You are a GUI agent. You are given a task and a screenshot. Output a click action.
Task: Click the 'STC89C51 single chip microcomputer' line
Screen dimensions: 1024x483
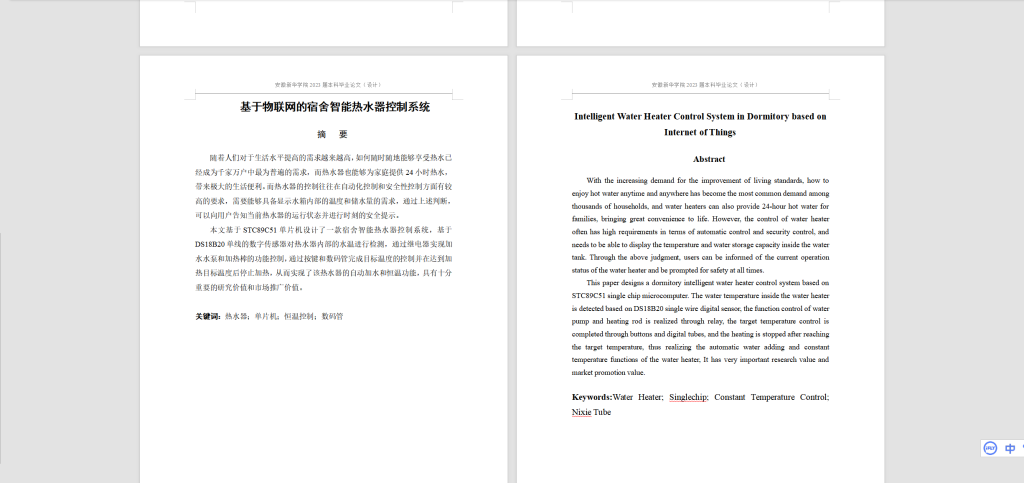(x=700, y=296)
